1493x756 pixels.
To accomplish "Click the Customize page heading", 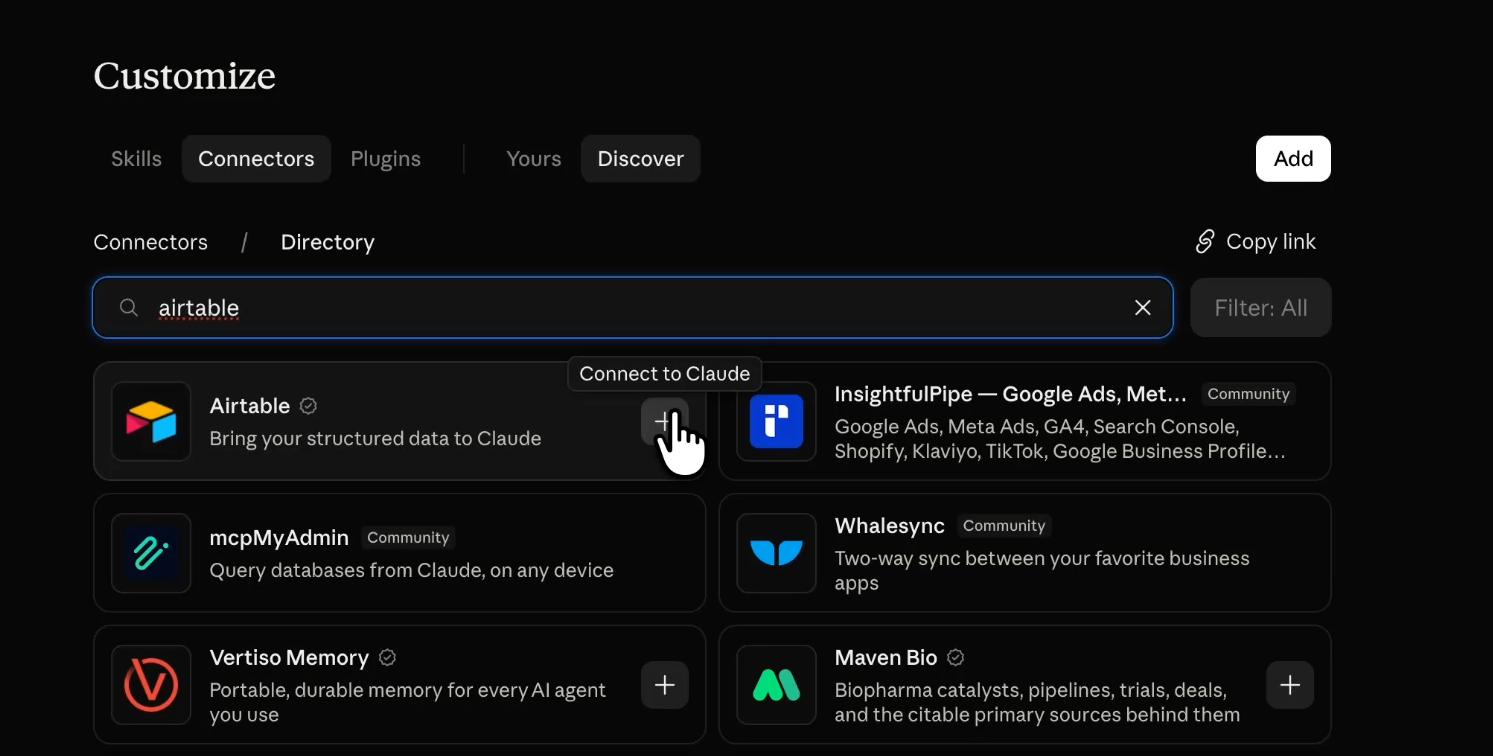I will tap(185, 76).
